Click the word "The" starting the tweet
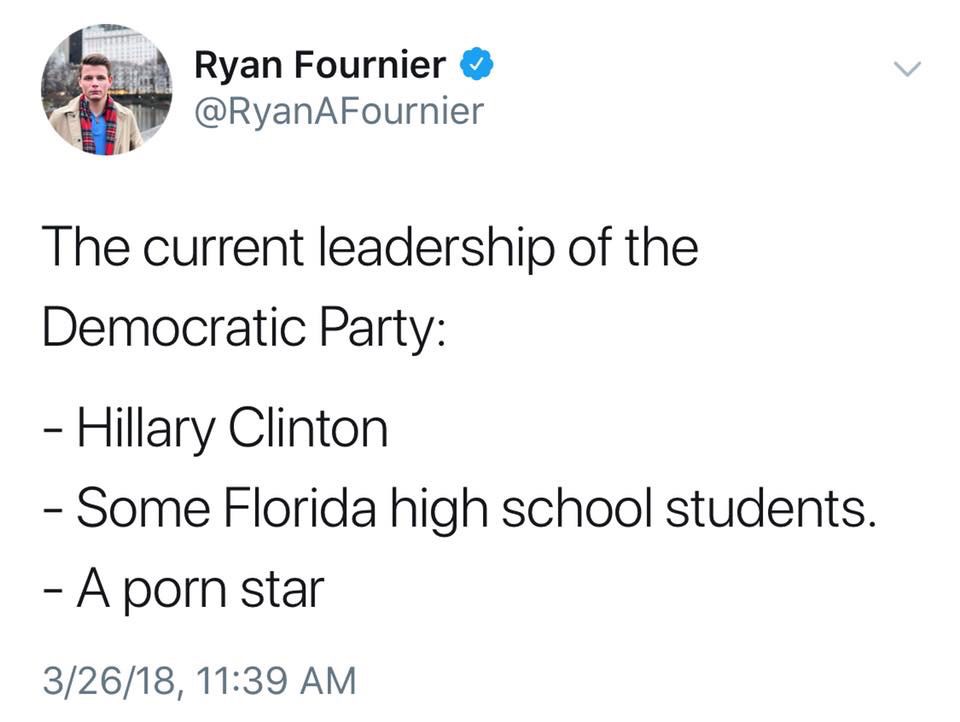This screenshot has width=960, height=722. click(x=78, y=247)
